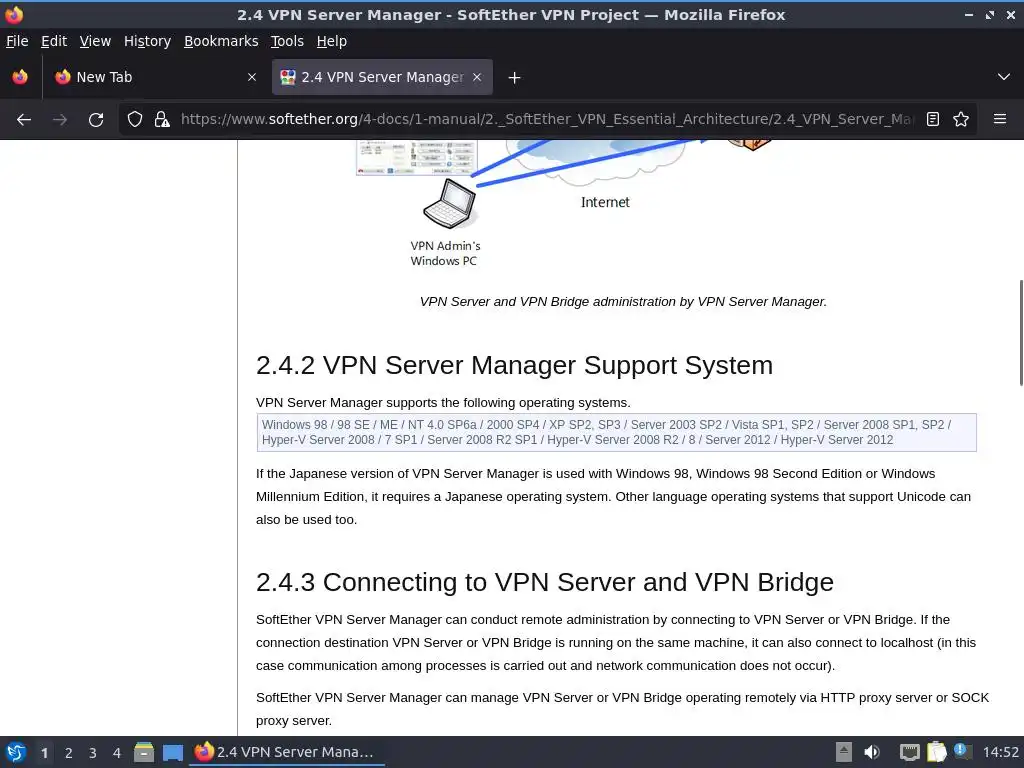1024x768 pixels.
Task: Open the volume control tray icon
Action: (872, 752)
